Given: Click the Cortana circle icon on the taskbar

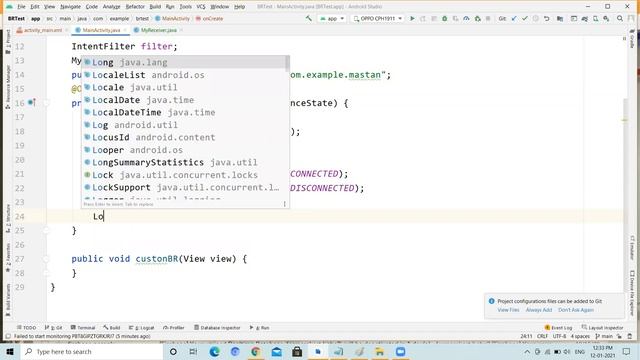Looking at the screenshot, I should [x=173, y=351].
